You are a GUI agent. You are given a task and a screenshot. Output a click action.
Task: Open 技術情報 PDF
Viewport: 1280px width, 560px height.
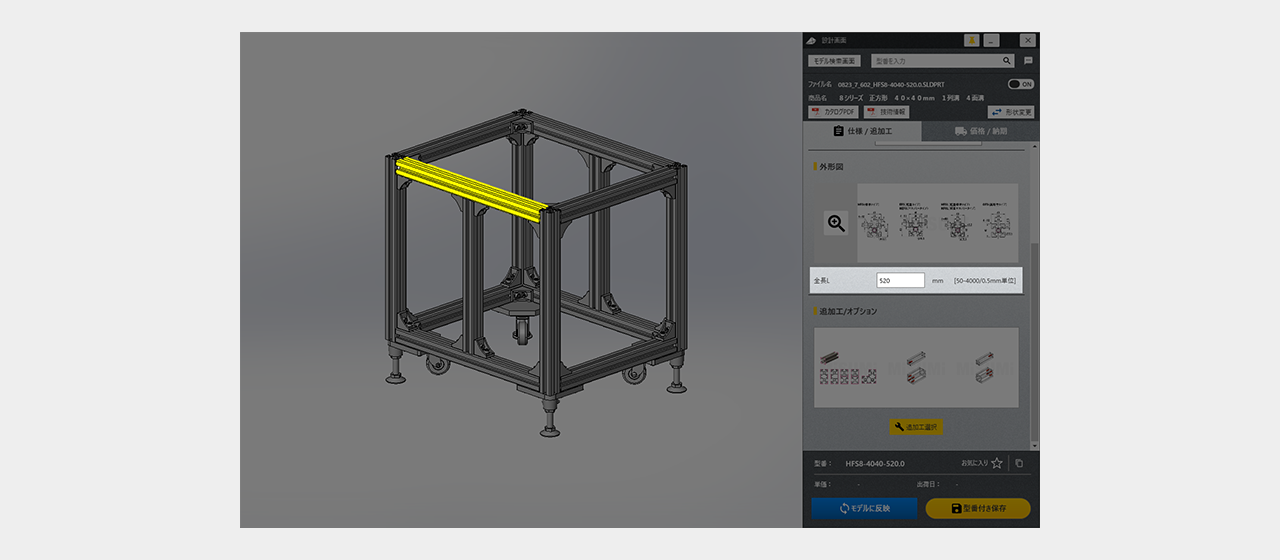click(886, 112)
